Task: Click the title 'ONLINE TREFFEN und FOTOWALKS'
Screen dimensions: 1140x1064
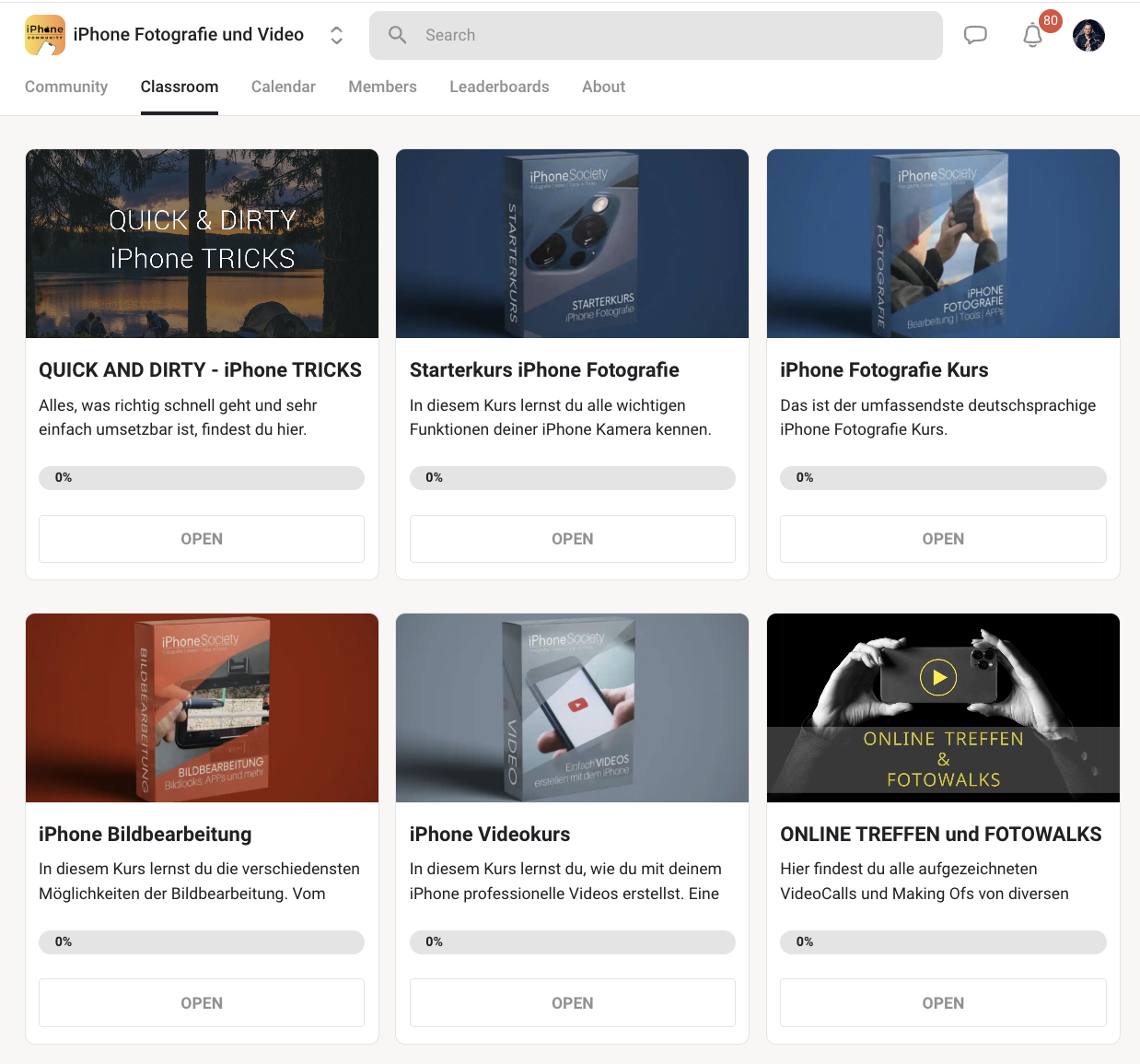Action: 941,835
